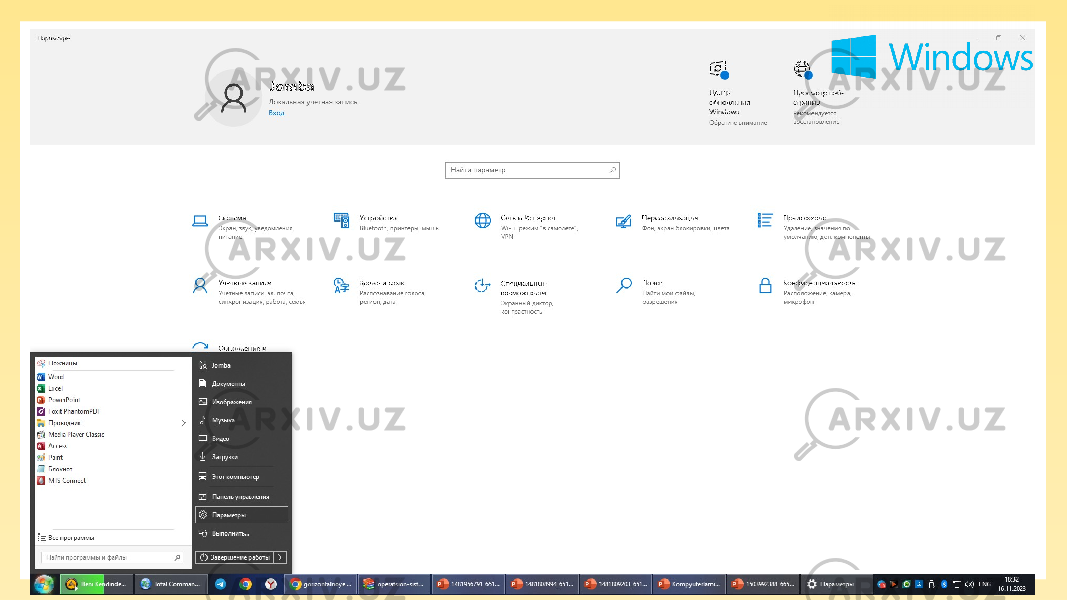
Task: Open Ease of Access settings category
Action: pyautogui.click(x=514, y=296)
